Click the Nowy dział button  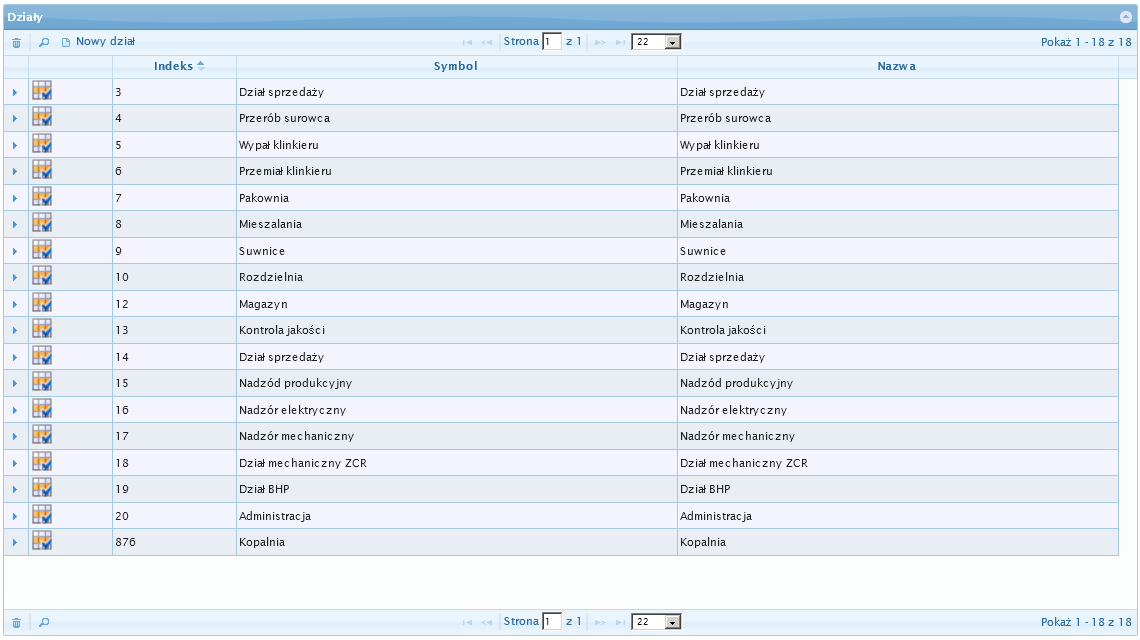pos(98,42)
